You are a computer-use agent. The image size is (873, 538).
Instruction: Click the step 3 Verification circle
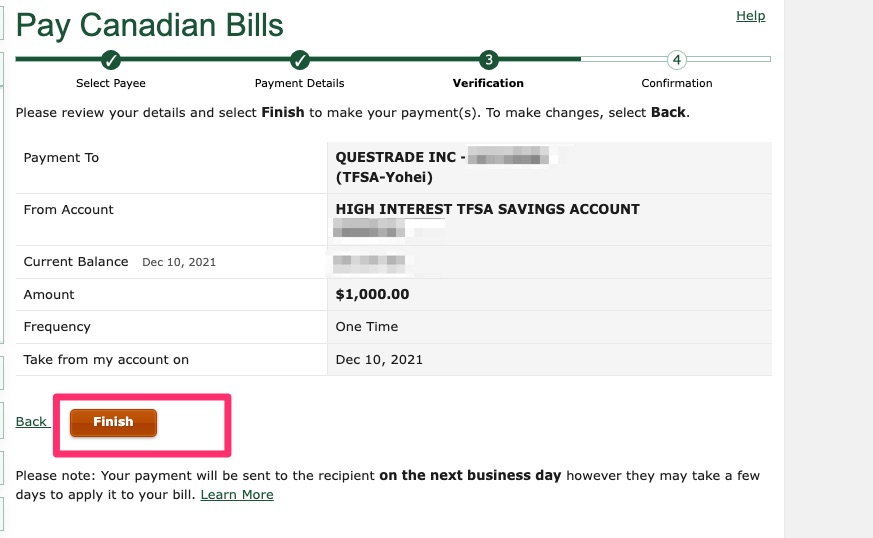coord(488,60)
